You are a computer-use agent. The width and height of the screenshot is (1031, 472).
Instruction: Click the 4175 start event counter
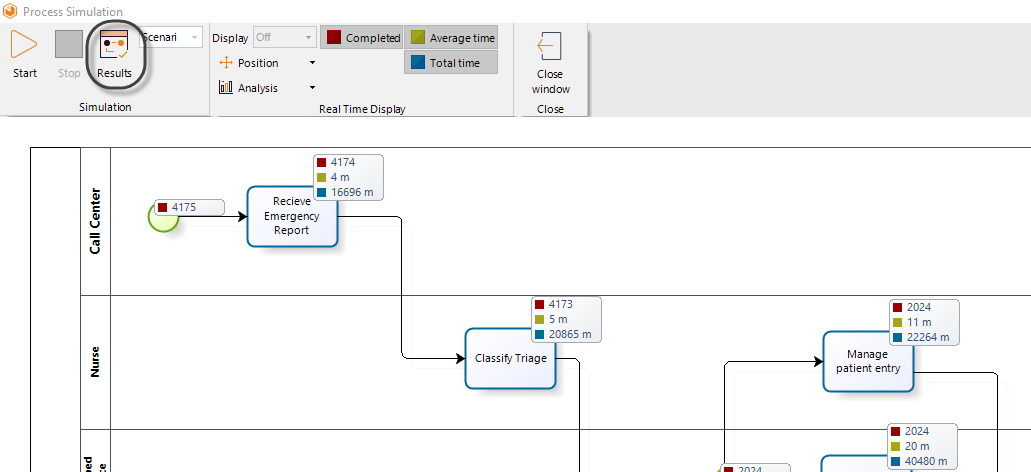(x=190, y=208)
